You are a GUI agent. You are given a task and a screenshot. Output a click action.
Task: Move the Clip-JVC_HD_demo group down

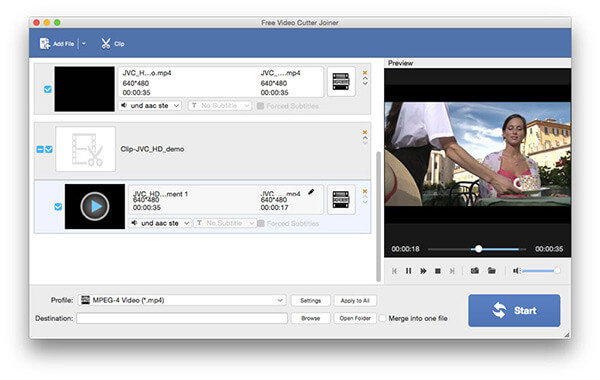[365, 142]
